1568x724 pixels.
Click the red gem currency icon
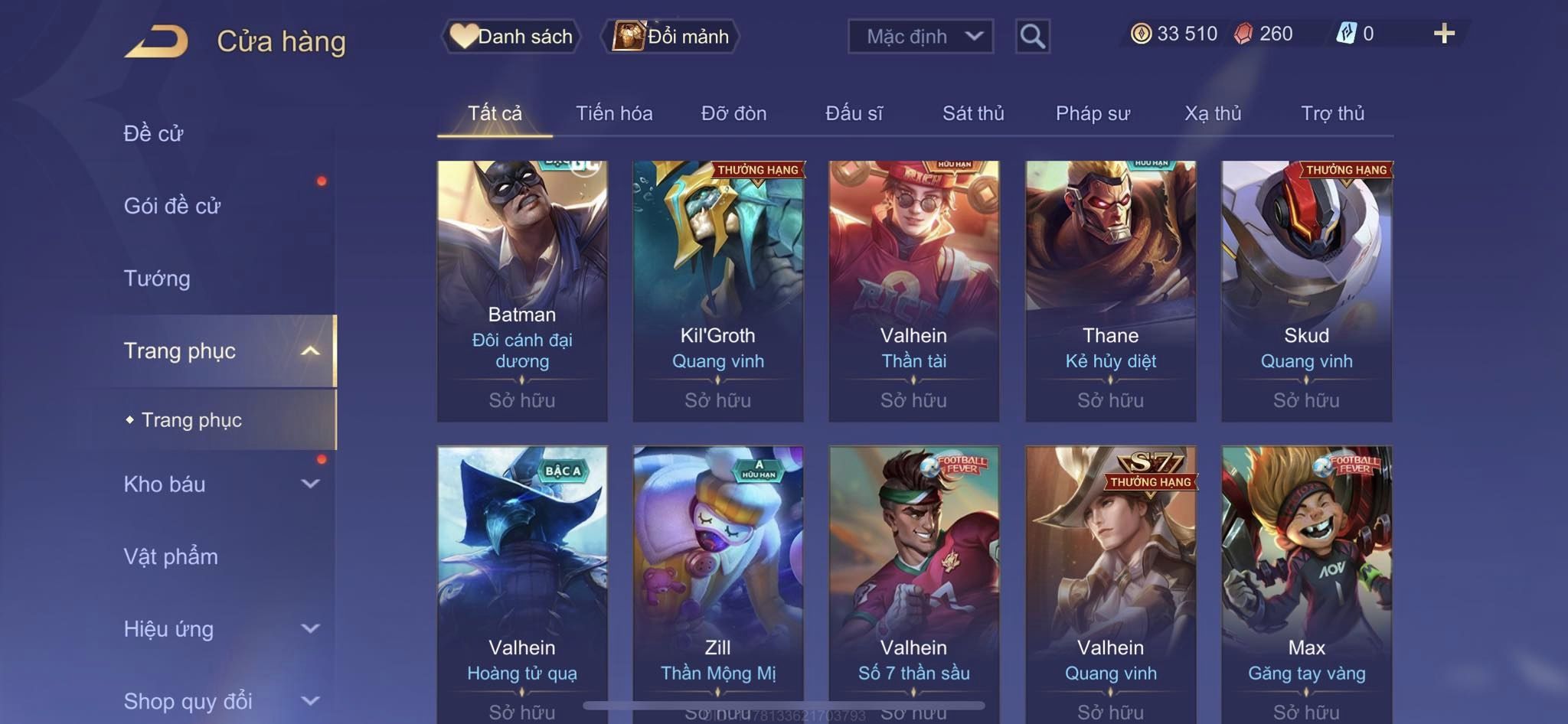pos(1243,34)
